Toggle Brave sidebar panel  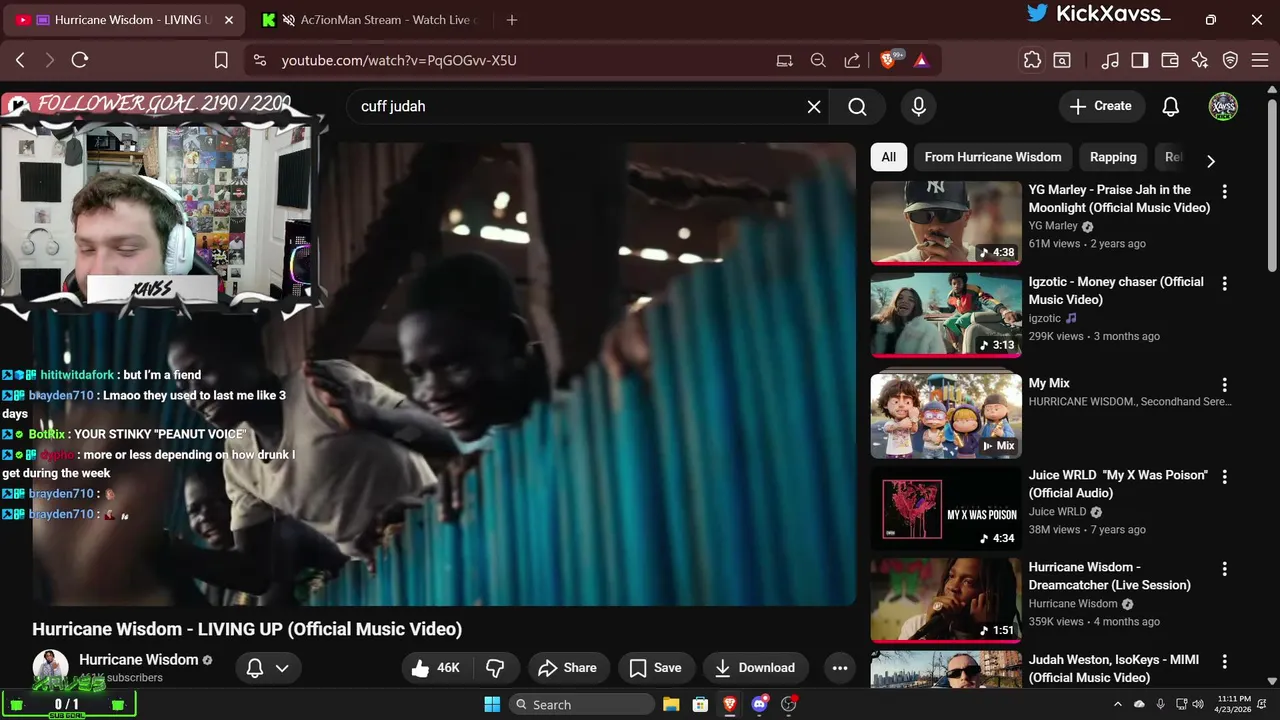(1139, 60)
